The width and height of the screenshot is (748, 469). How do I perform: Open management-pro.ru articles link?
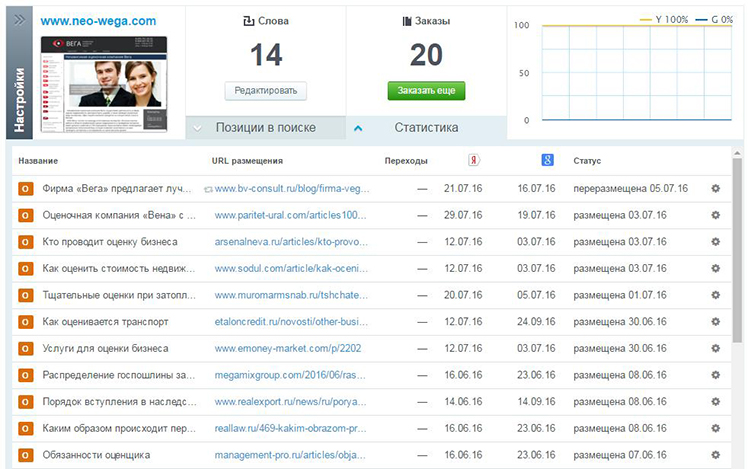tap(290, 455)
